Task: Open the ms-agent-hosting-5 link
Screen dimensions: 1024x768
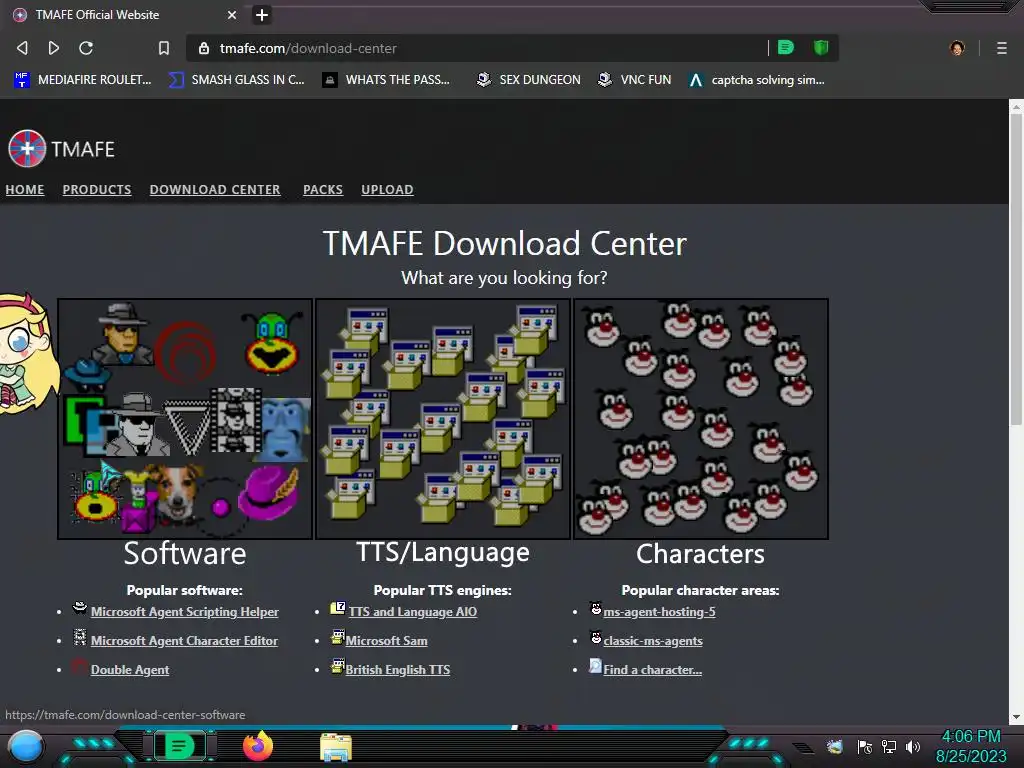Action: [x=660, y=612]
